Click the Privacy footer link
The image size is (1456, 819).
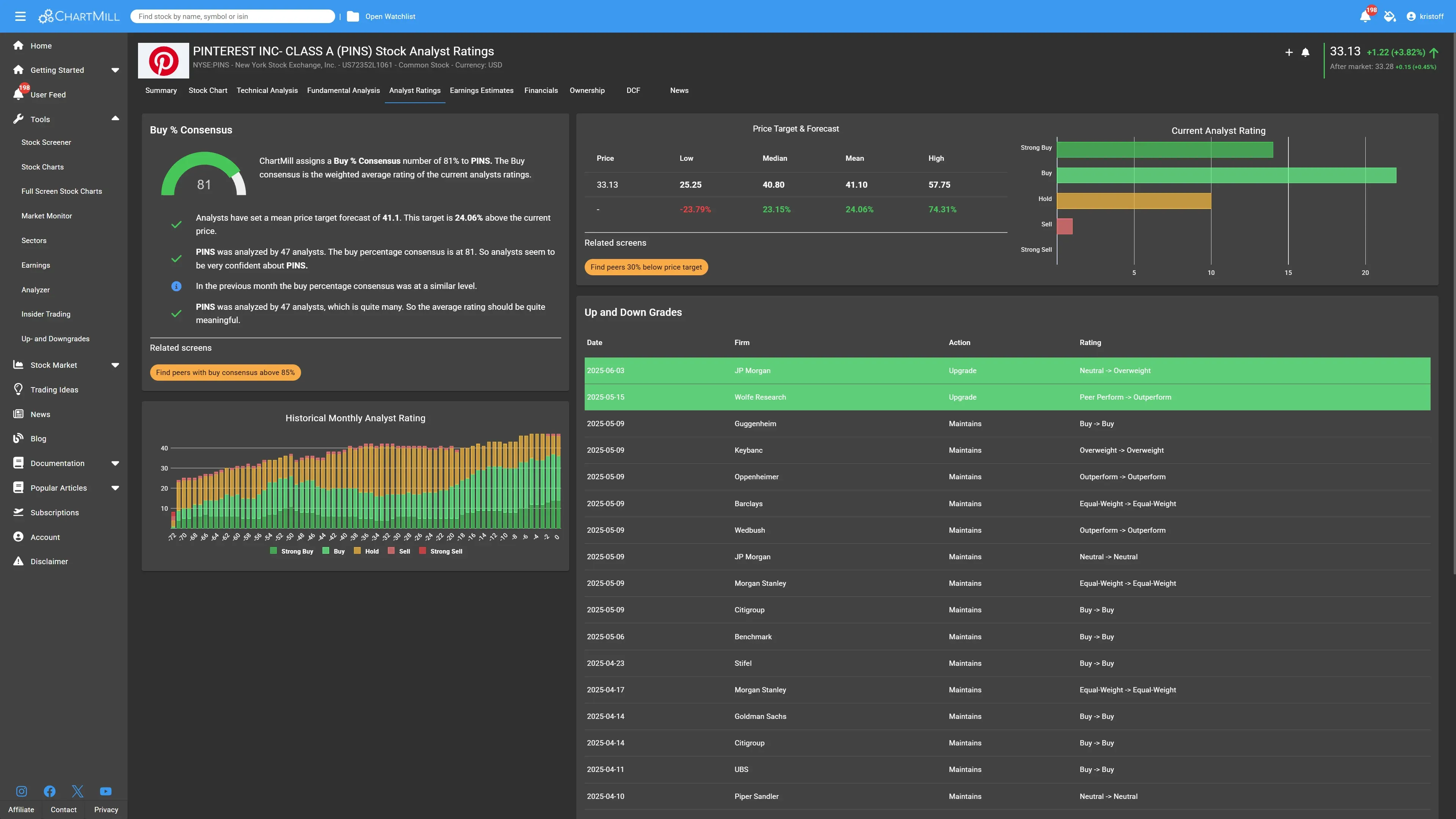click(106, 810)
